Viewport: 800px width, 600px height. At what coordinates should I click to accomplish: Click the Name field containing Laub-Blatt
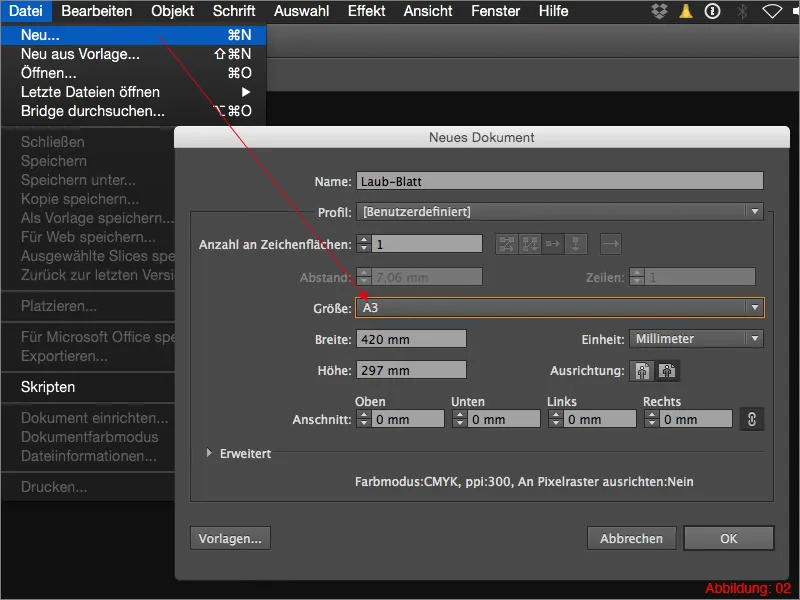tap(560, 181)
